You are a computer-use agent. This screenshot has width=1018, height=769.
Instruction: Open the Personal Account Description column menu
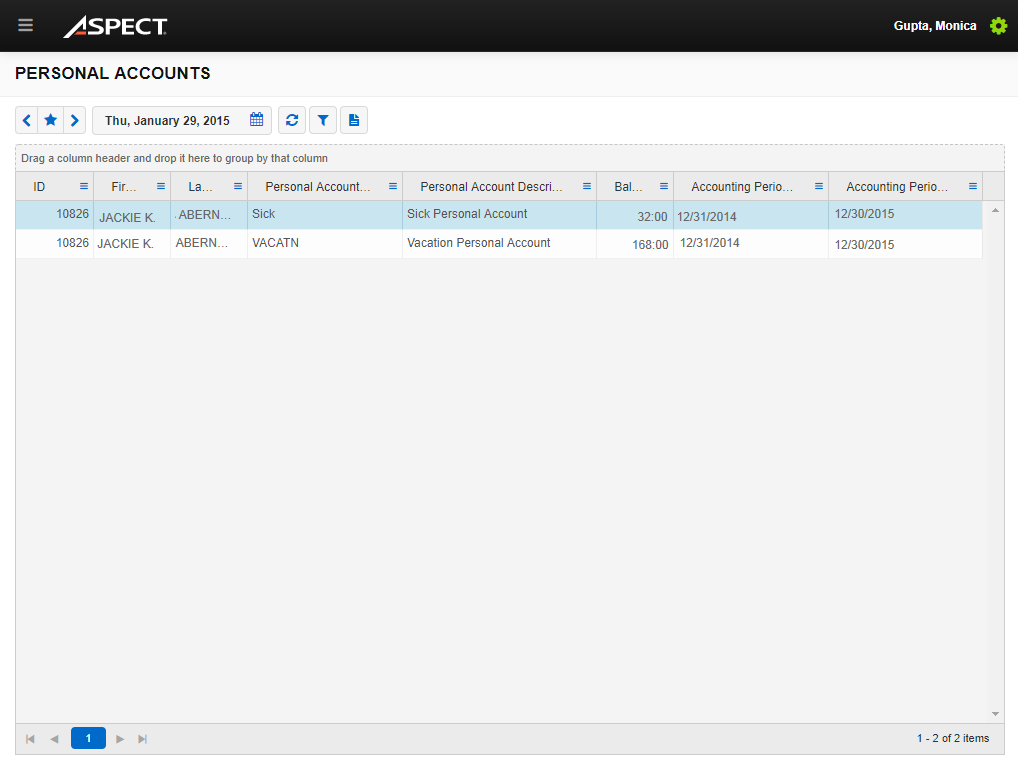[585, 186]
